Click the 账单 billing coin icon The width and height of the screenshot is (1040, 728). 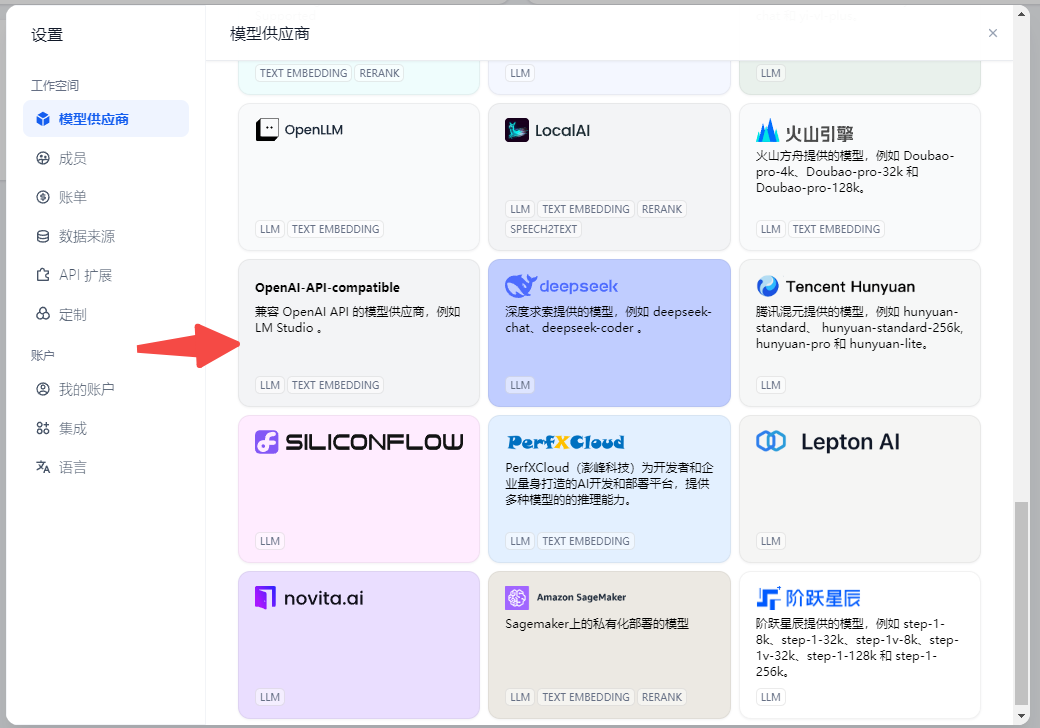(x=43, y=197)
